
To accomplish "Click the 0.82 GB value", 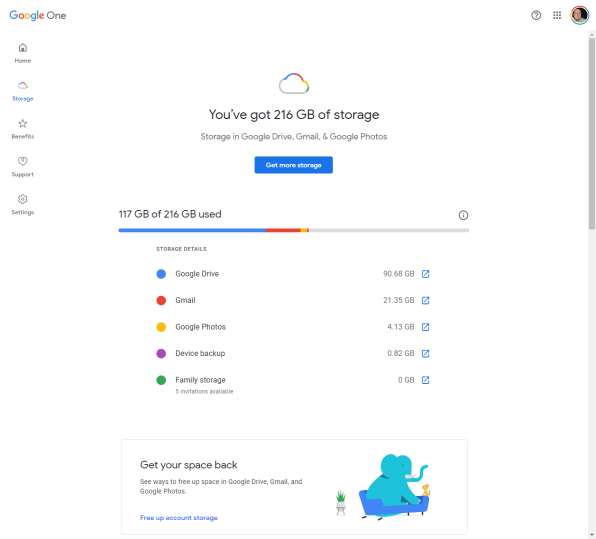I will (x=401, y=354).
